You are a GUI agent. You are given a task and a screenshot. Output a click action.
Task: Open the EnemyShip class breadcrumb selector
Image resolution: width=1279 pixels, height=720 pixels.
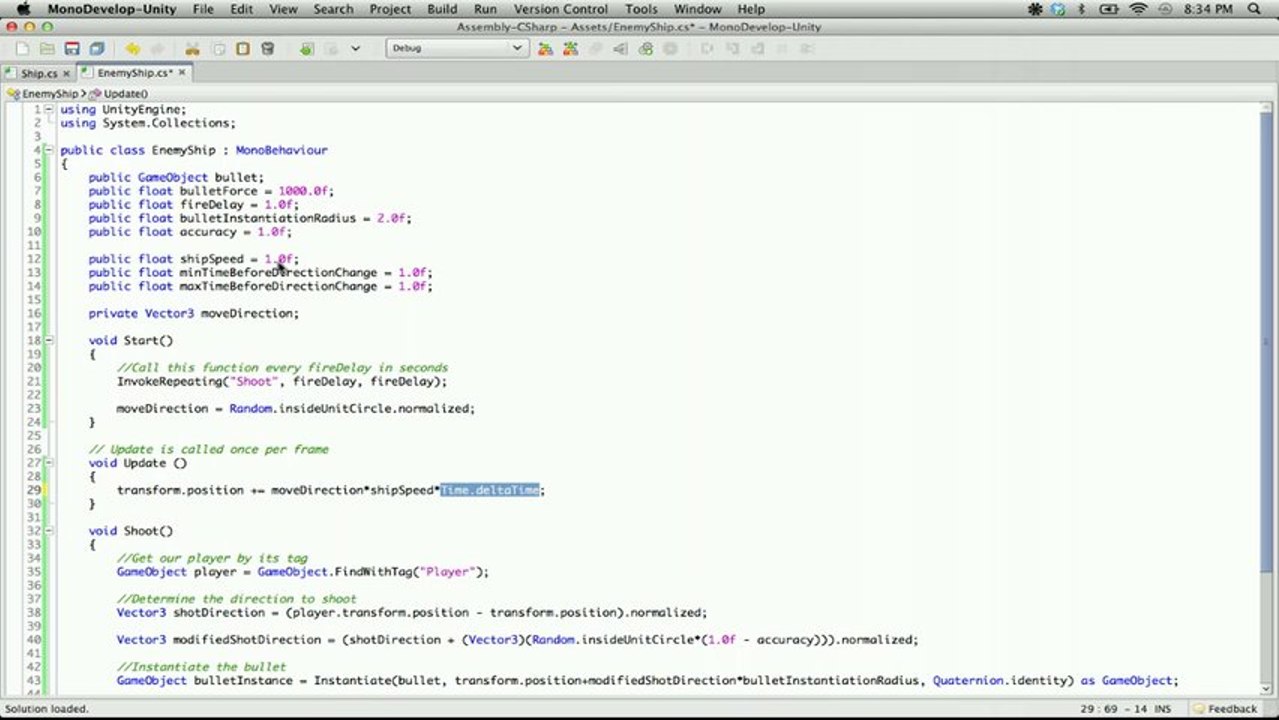tap(43, 93)
